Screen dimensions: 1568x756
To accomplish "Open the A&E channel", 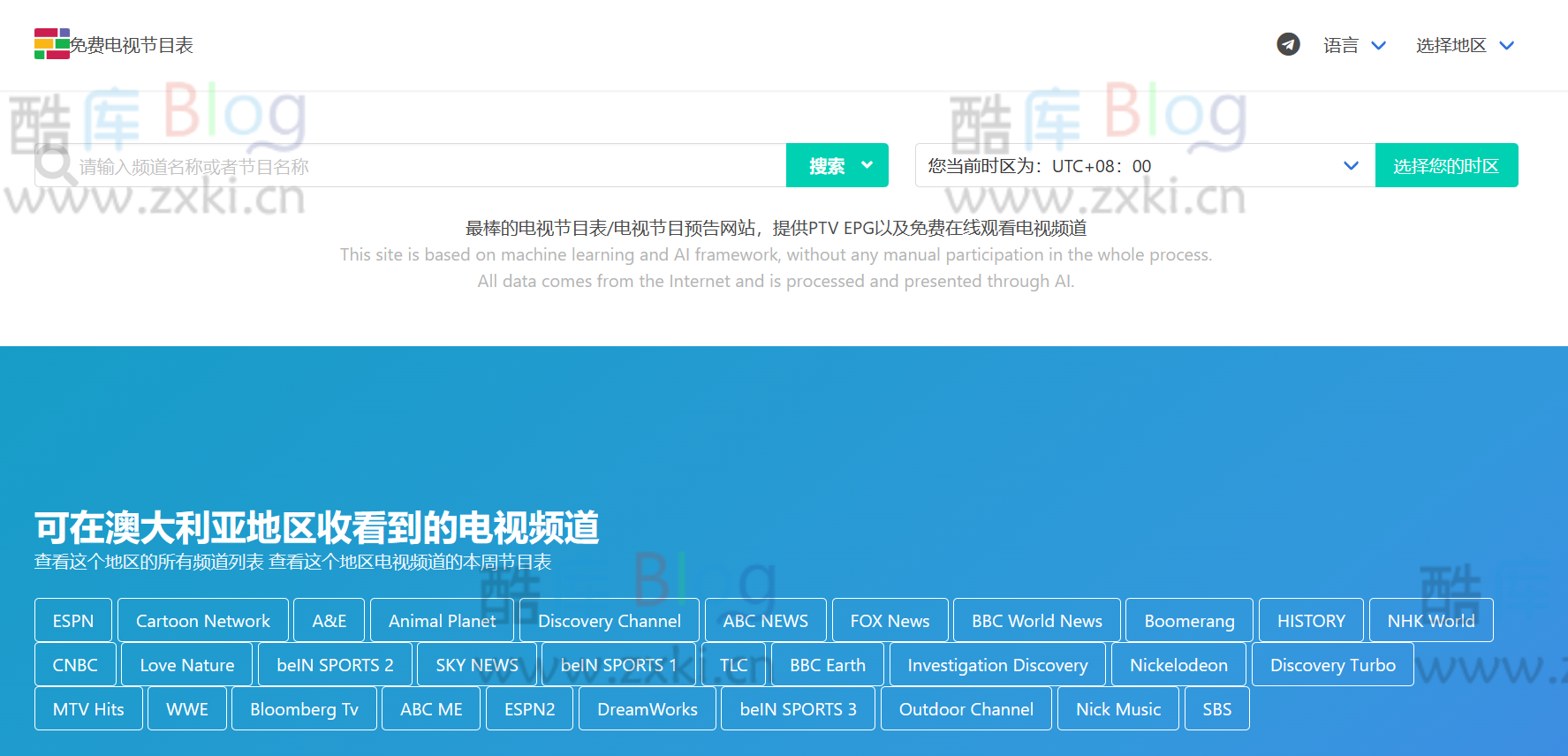I will tap(330, 620).
